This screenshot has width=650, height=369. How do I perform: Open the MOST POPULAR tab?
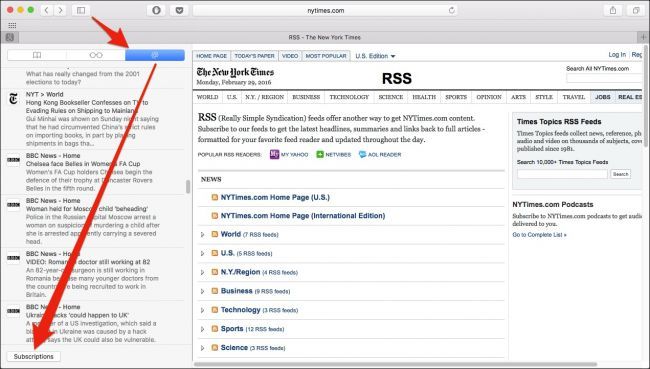(x=326, y=56)
